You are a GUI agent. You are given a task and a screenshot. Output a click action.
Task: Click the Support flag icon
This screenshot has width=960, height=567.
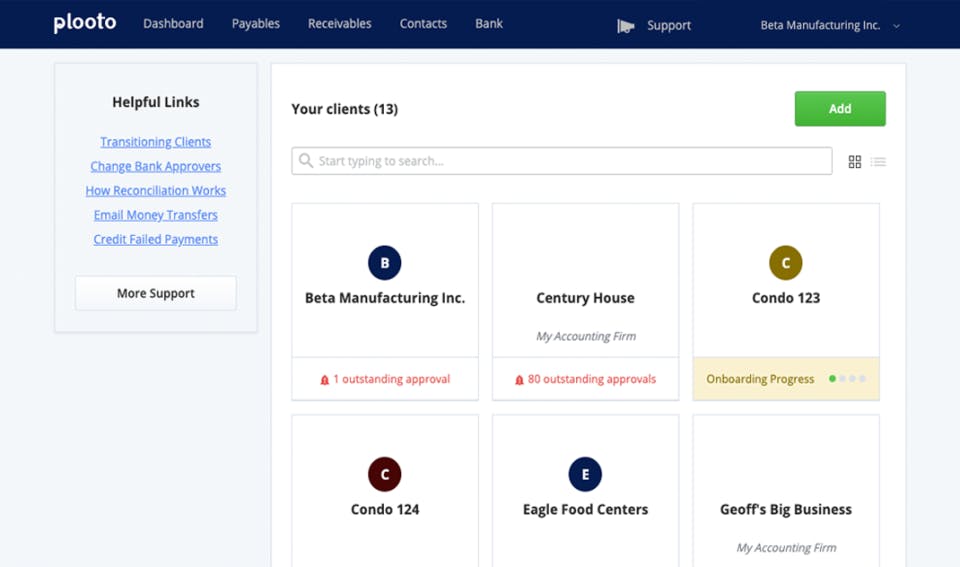pos(625,26)
